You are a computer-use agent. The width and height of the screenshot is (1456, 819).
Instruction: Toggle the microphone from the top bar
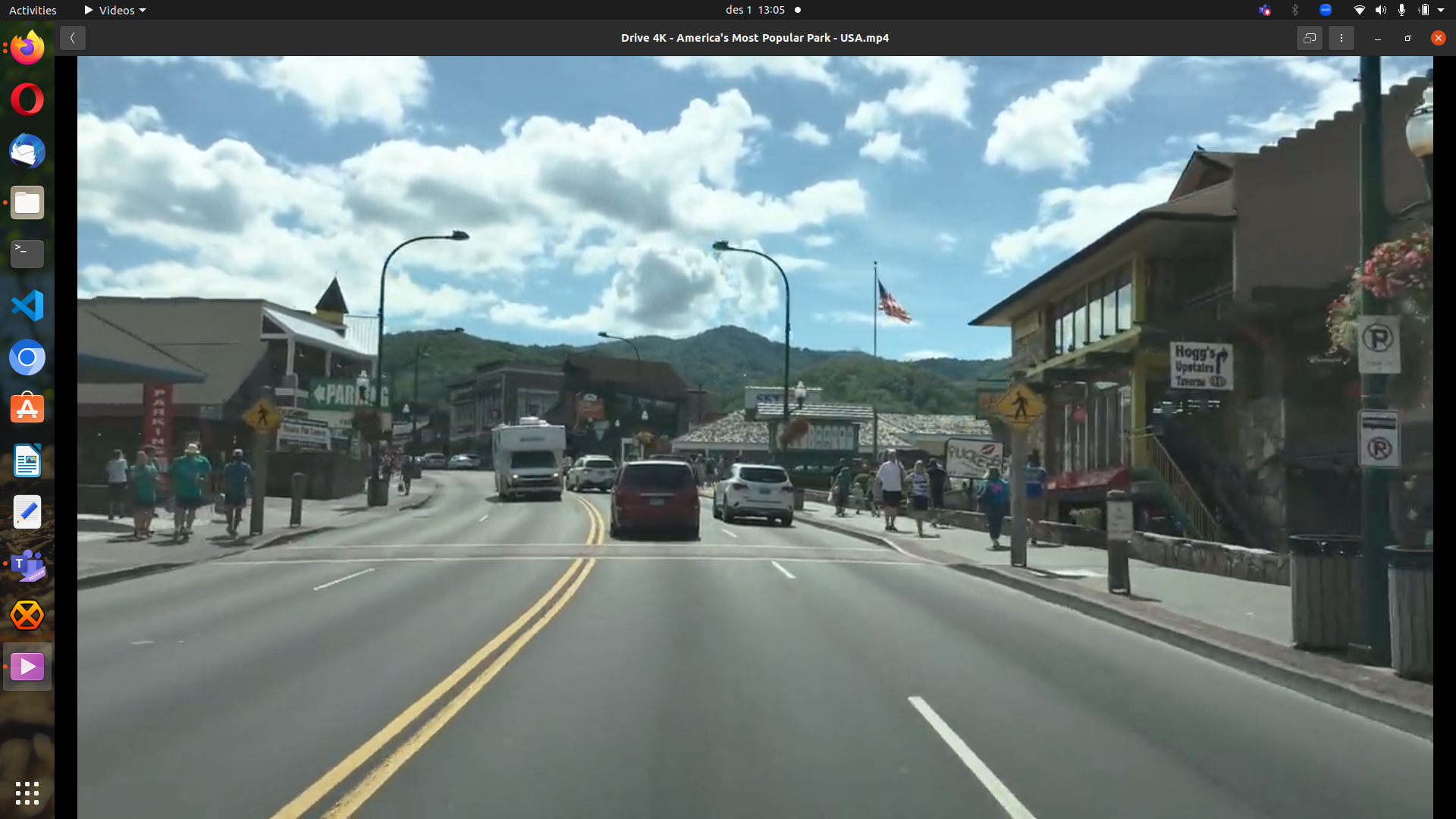tap(1402, 10)
